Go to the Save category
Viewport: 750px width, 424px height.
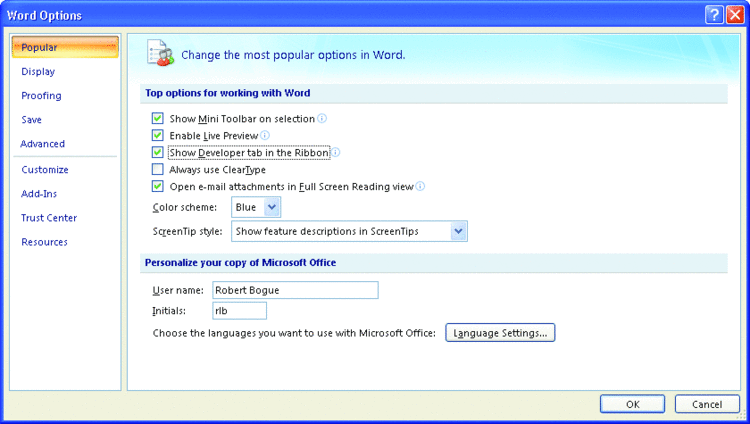coord(32,120)
